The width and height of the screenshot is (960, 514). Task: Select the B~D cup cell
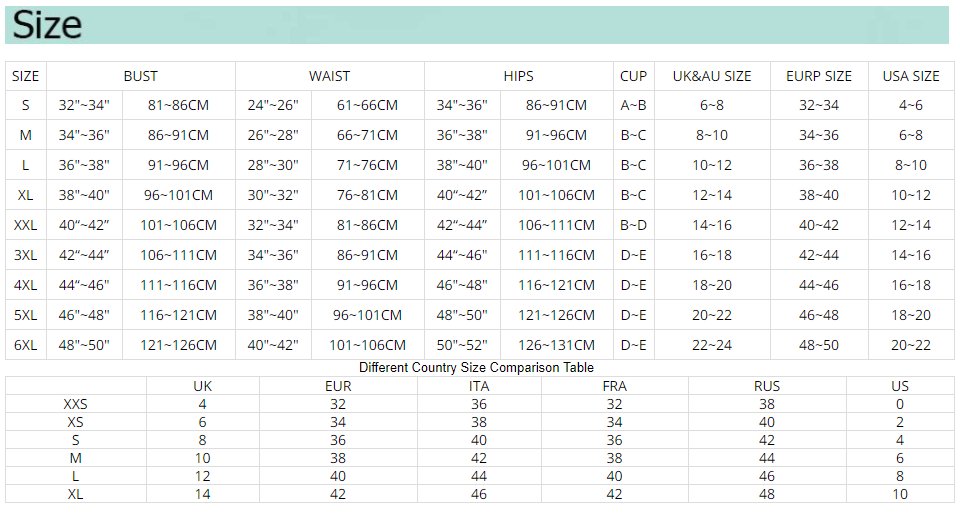click(633, 225)
